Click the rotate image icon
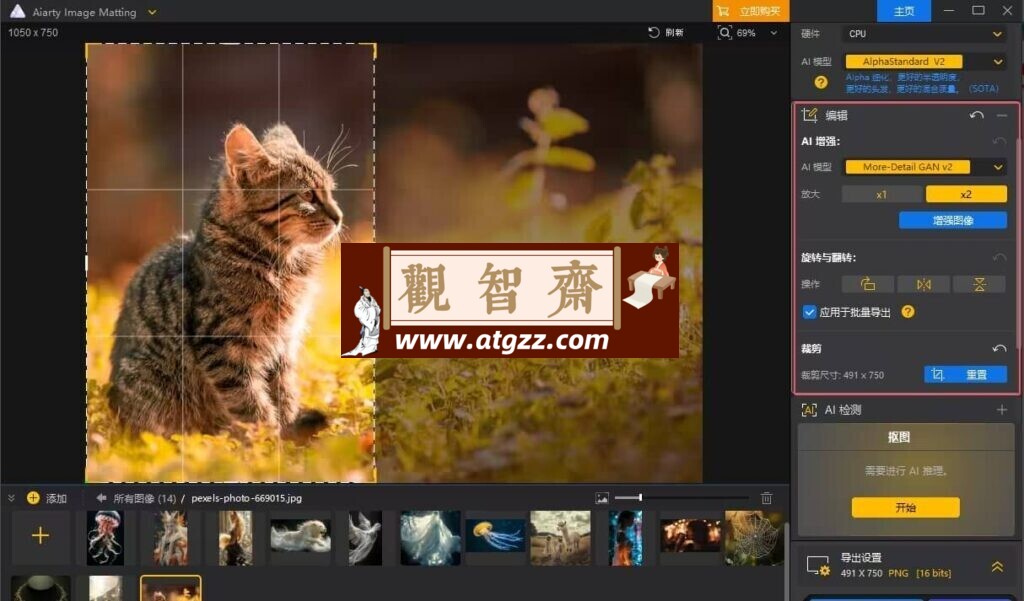Viewport: 1024px width, 601px height. point(868,284)
